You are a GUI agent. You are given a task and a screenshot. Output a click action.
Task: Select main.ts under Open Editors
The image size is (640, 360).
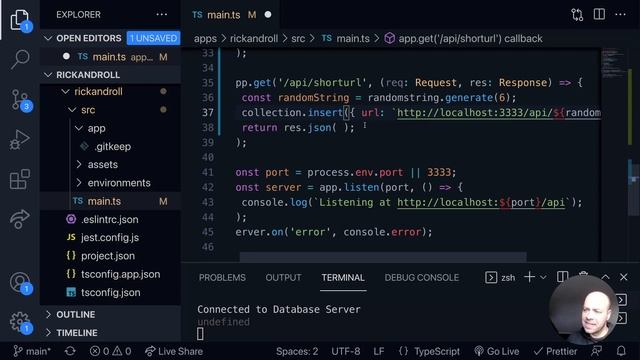click(x=110, y=57)
